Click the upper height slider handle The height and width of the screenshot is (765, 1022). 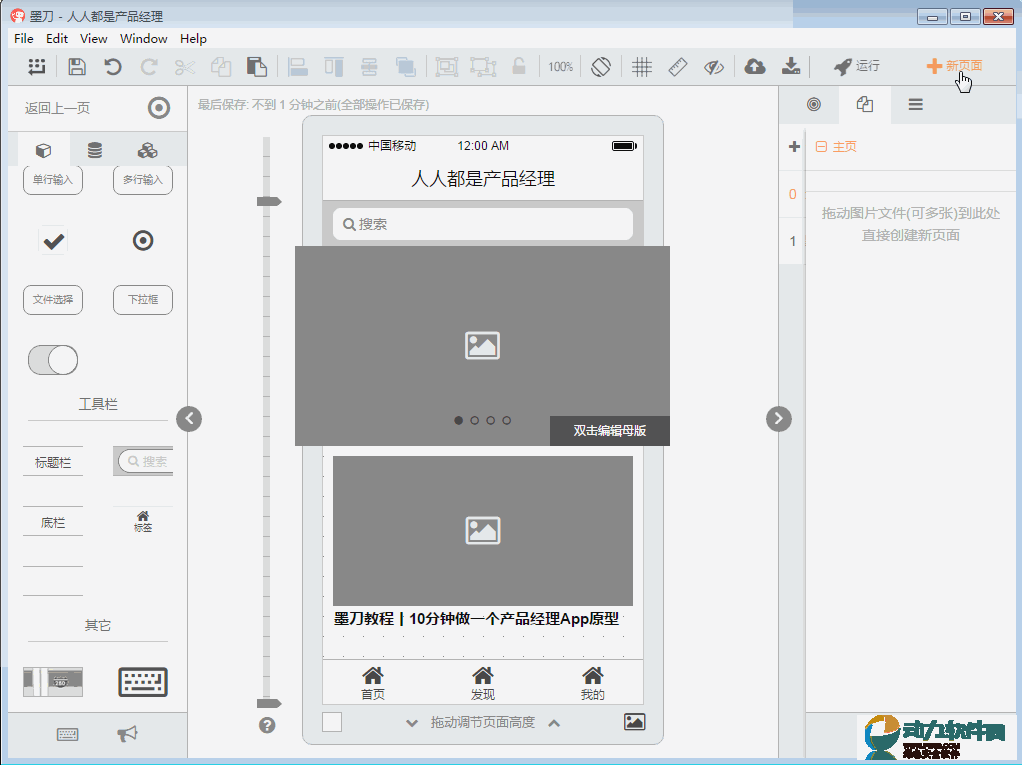point(269,201)
